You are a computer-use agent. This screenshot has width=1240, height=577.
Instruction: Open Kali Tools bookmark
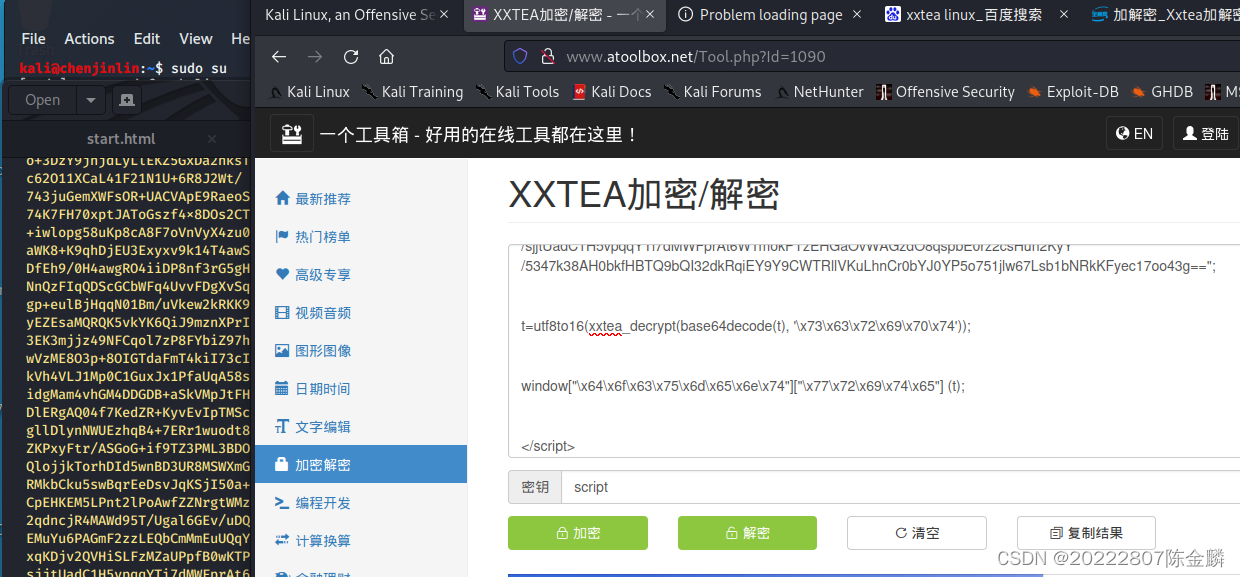point(517,92)
